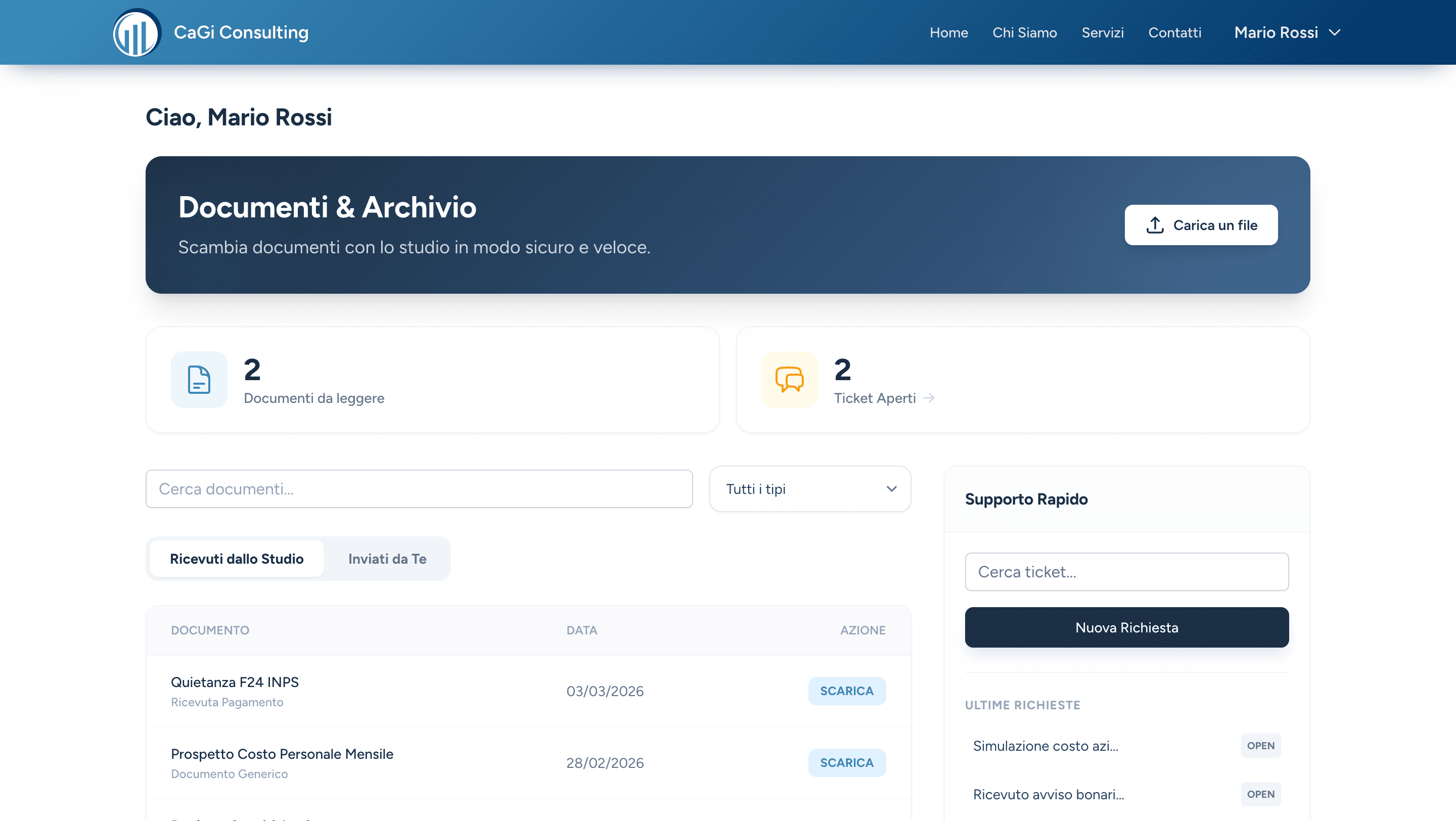The image size is (1456, 821).
Task: Select the Ricevuti dallo Studio tab
Action: click(x=236, y=559)
